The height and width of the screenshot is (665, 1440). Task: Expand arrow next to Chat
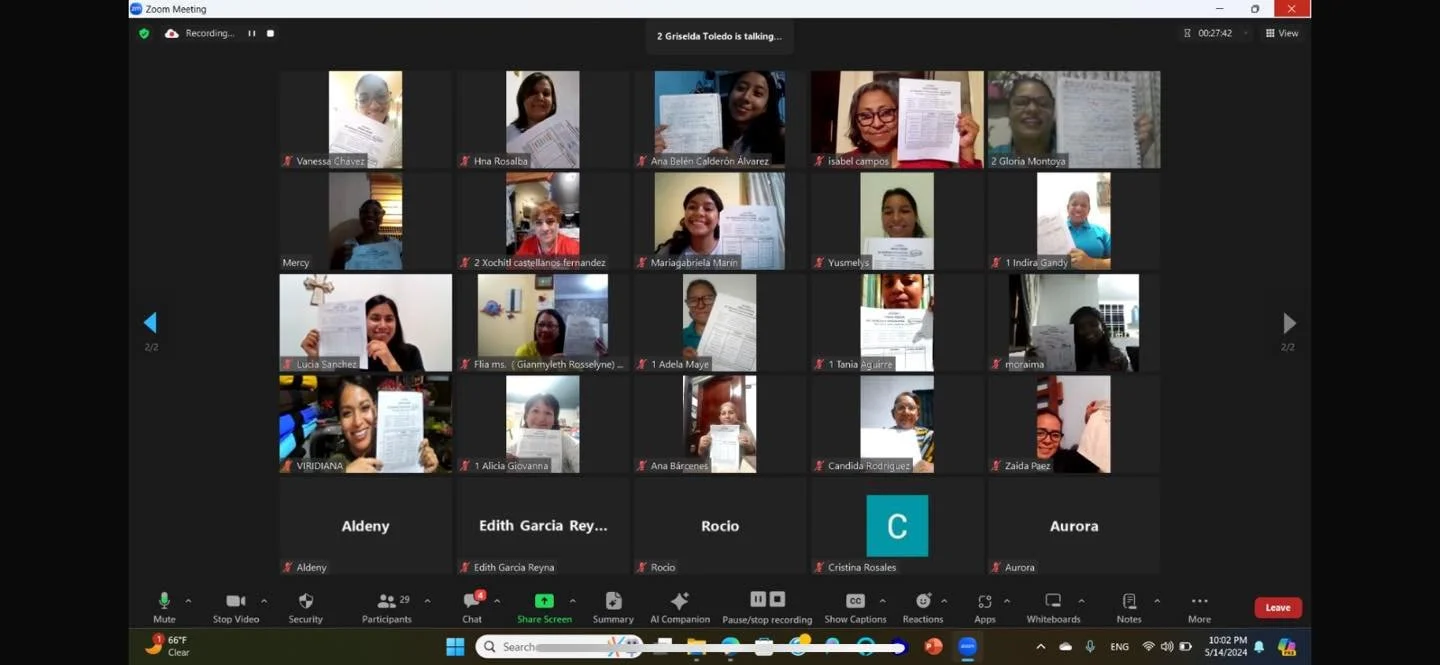coord(497,601)
